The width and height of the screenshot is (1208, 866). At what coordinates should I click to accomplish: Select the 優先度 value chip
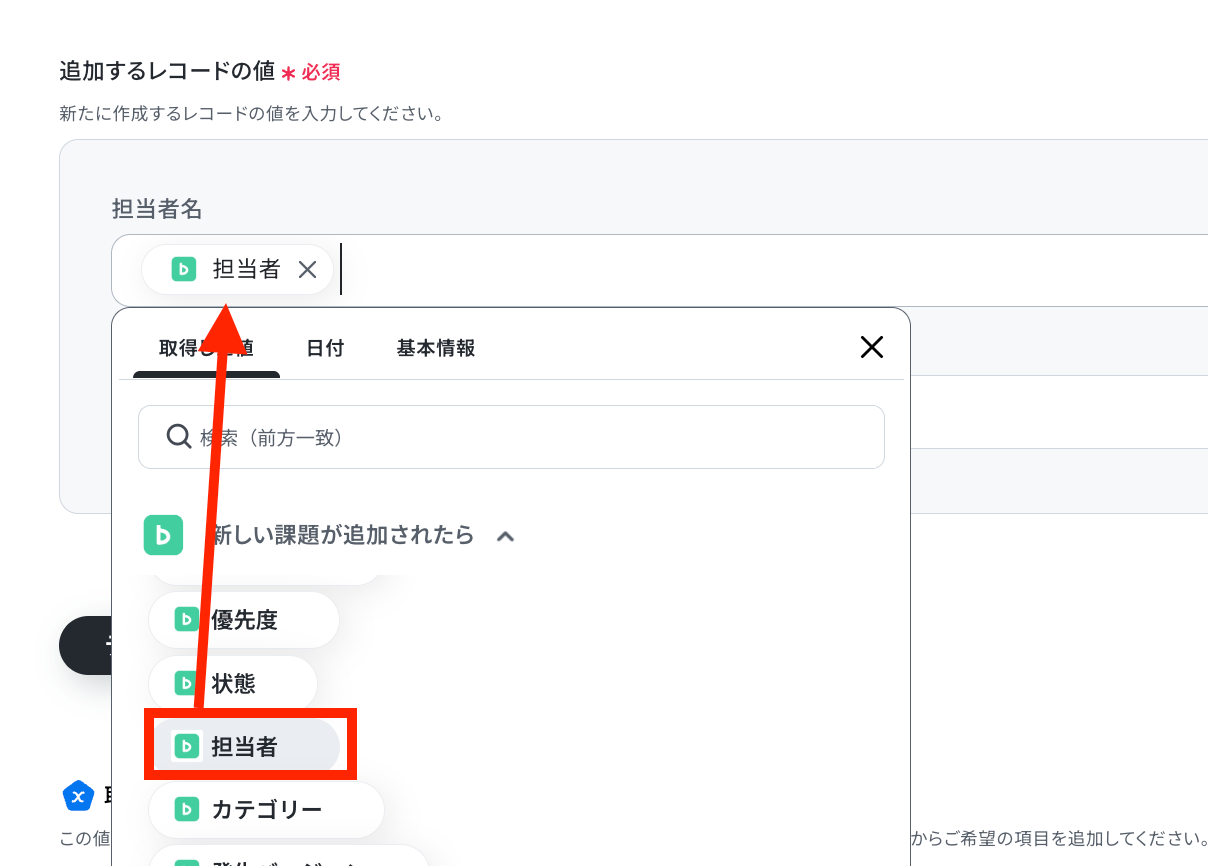(x=244, y=620)
